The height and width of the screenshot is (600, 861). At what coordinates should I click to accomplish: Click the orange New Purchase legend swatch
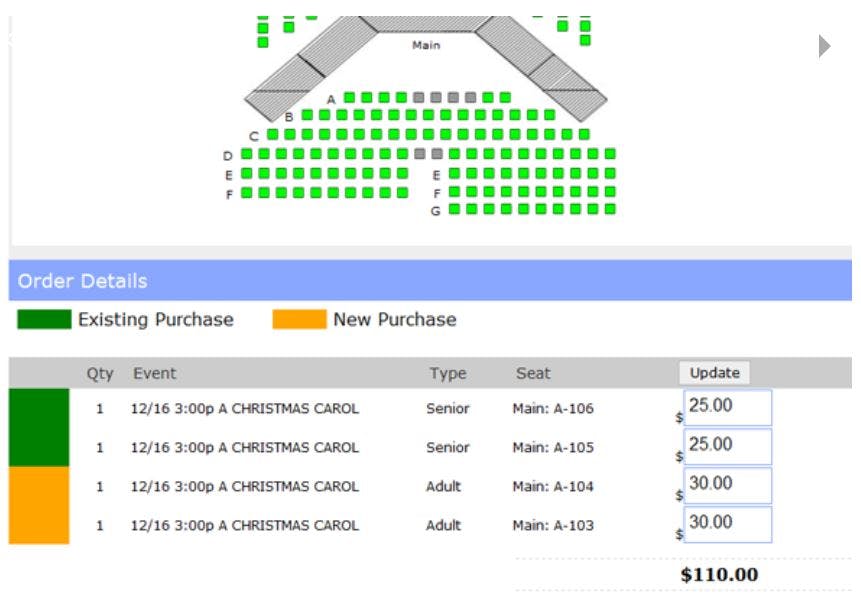tap(299, 320)
